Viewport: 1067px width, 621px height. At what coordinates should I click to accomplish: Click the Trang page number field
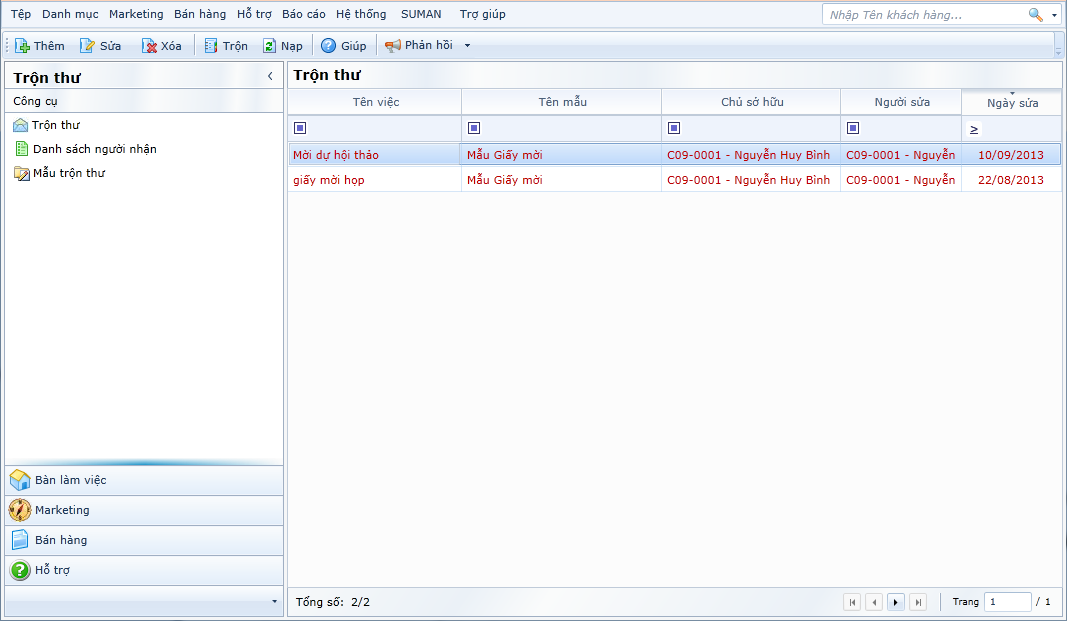click(1007, 602)
